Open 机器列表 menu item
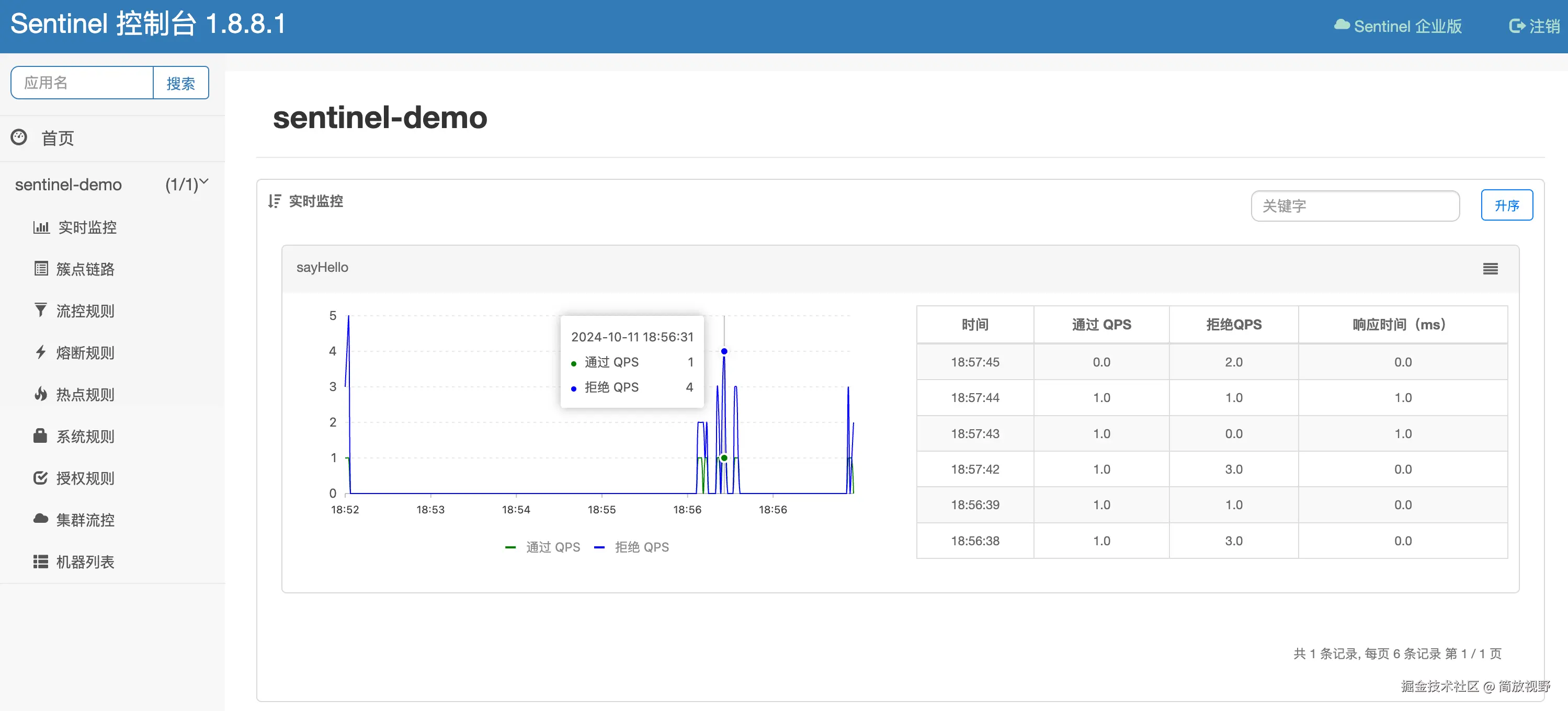1568x711 pixels. (85, 562)
